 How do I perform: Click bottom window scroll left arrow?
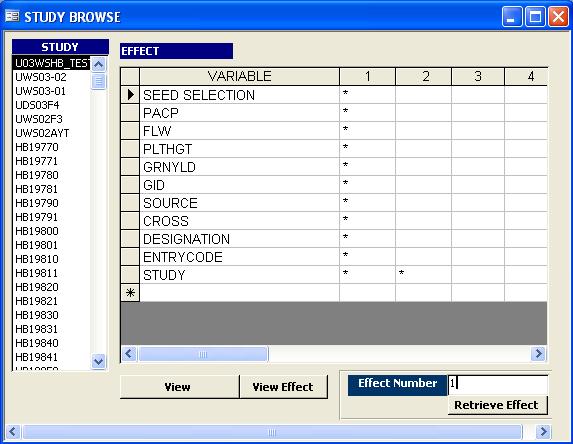coord(13,432)
